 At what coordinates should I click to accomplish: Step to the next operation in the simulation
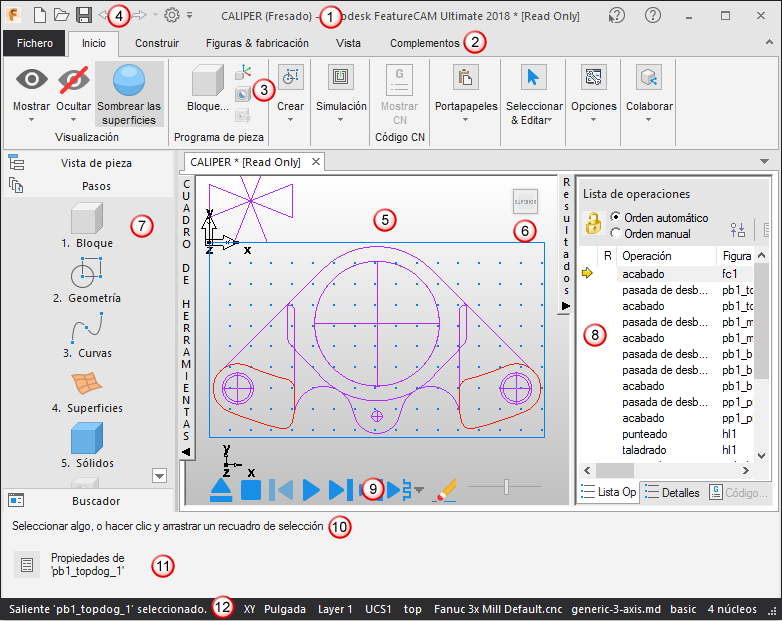pos(341,490)
